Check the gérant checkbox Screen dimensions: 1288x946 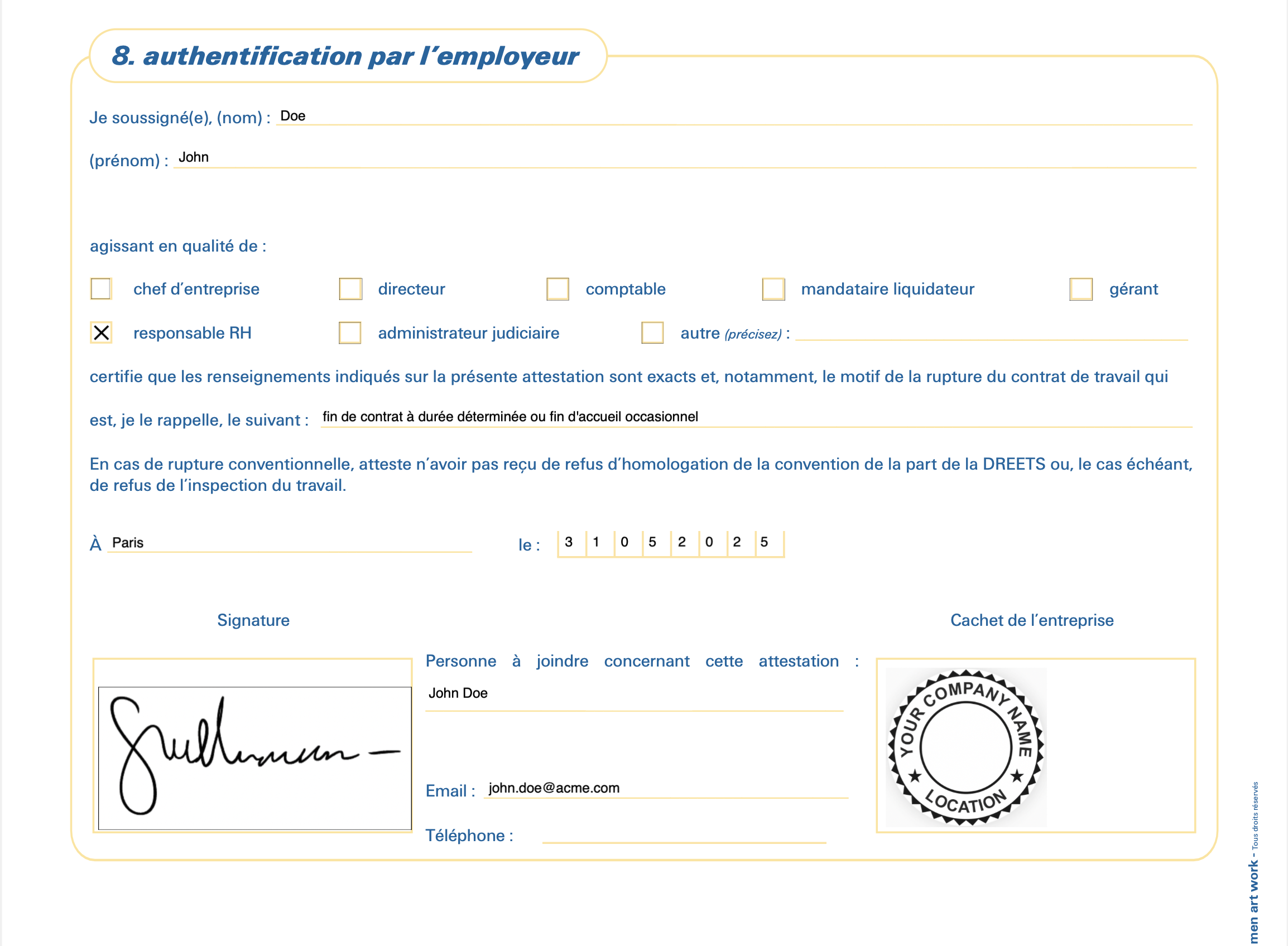[1080, 288]
